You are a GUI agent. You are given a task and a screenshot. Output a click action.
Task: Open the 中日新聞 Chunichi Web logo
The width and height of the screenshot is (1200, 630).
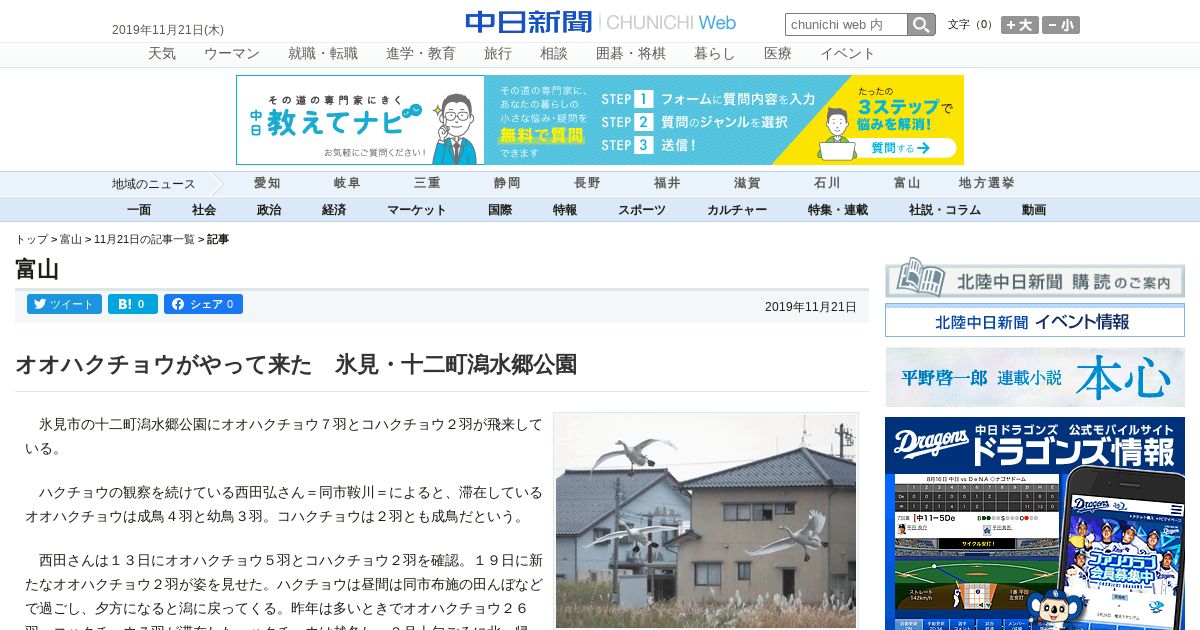pos(600,22)
